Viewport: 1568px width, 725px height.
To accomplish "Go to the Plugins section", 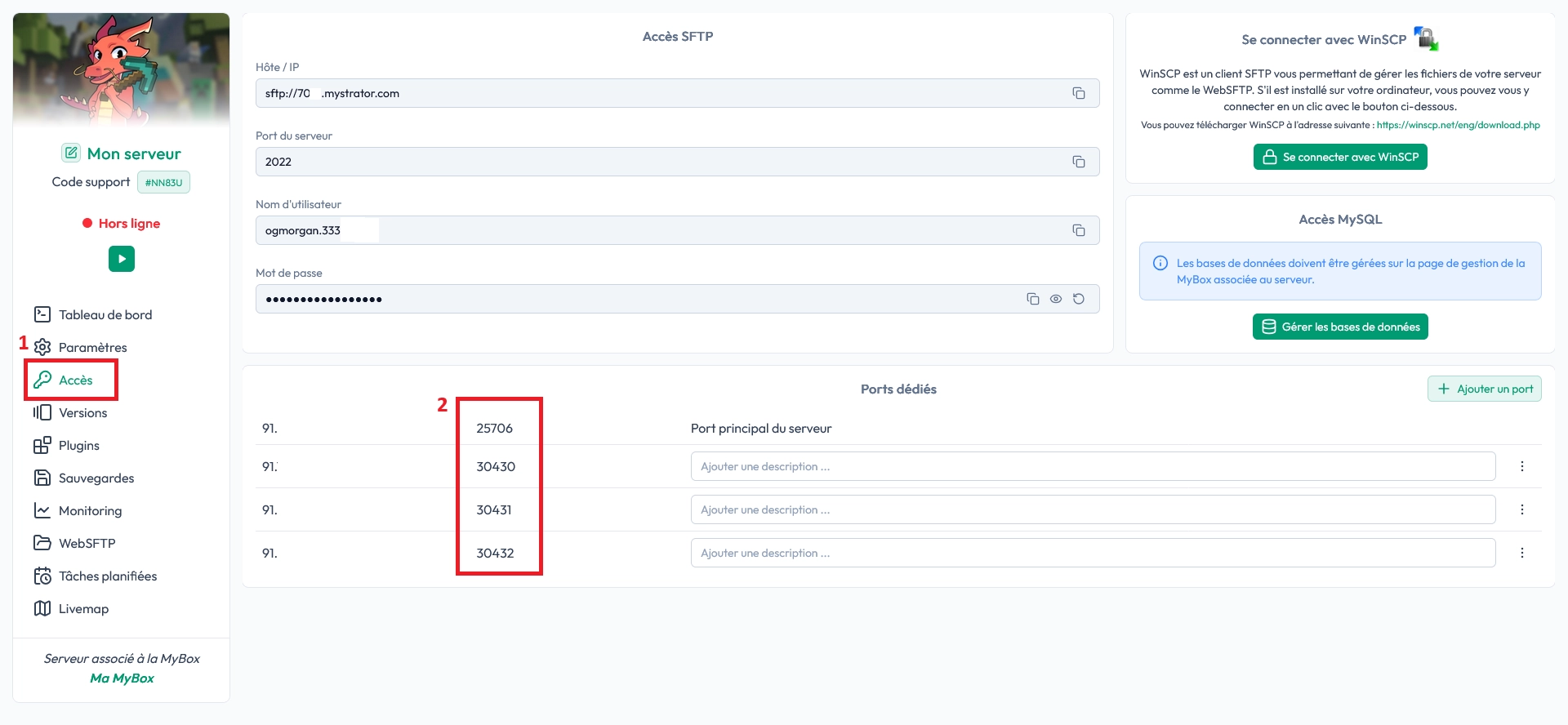I will coord(78,445).
